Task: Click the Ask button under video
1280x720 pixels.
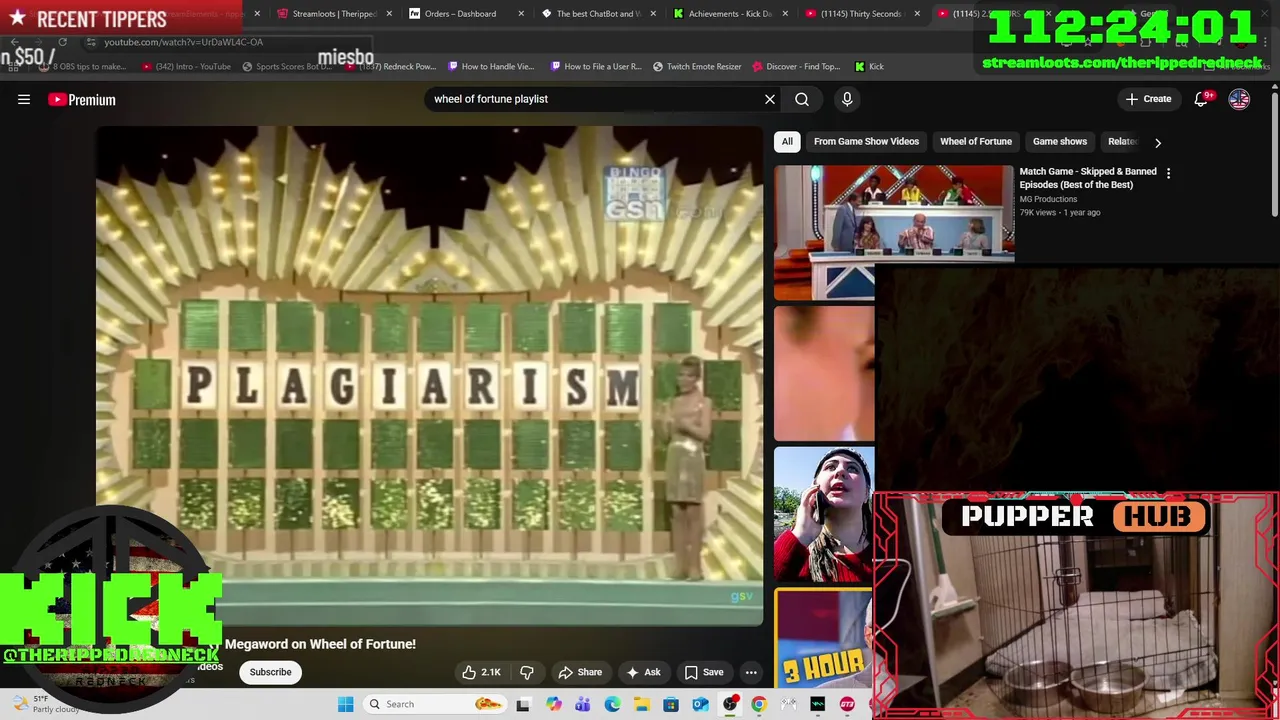Action: [643, 672]
